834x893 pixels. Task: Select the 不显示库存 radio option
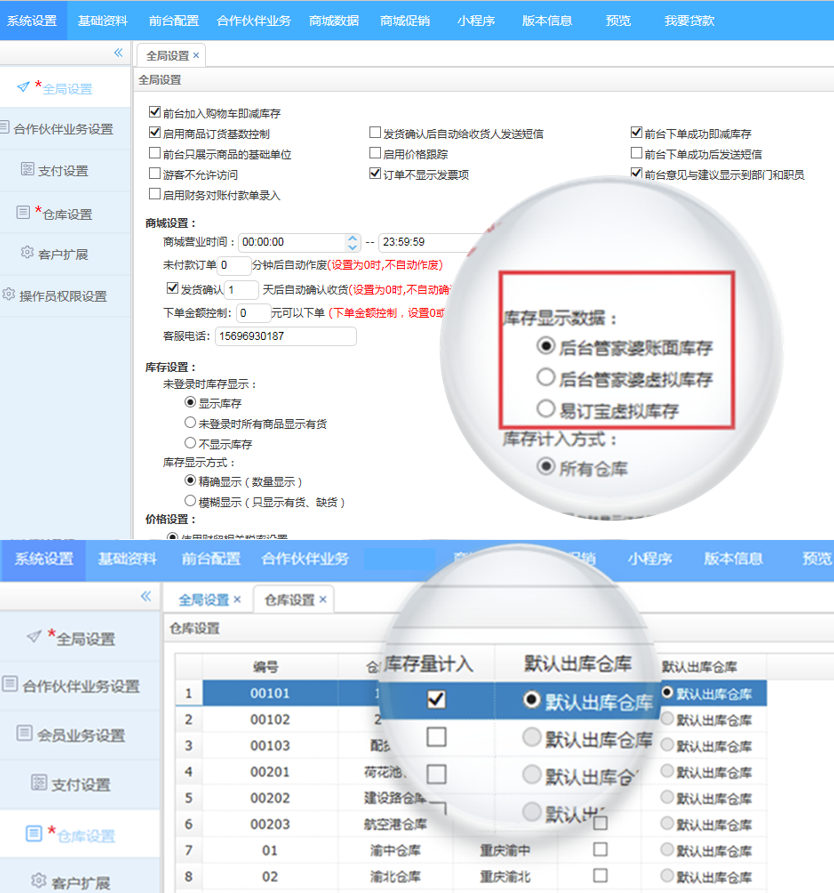190,443
